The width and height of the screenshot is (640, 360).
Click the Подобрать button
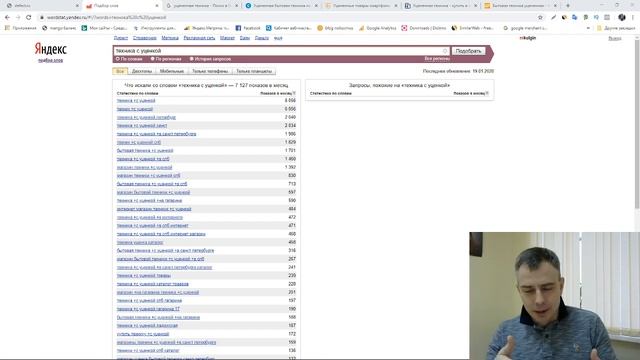(468, 51)
